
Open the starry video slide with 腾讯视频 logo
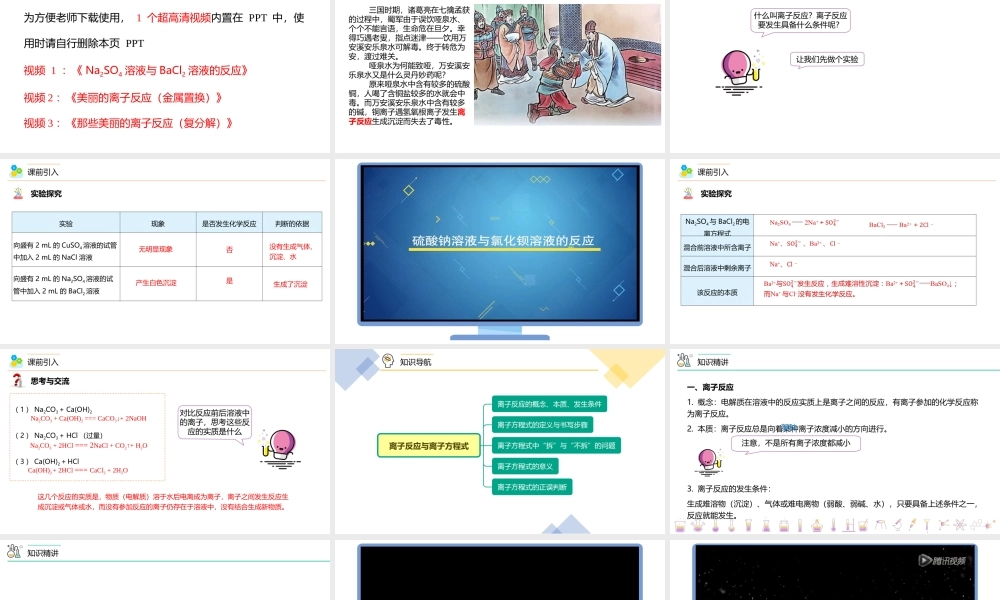coord(835,572)
